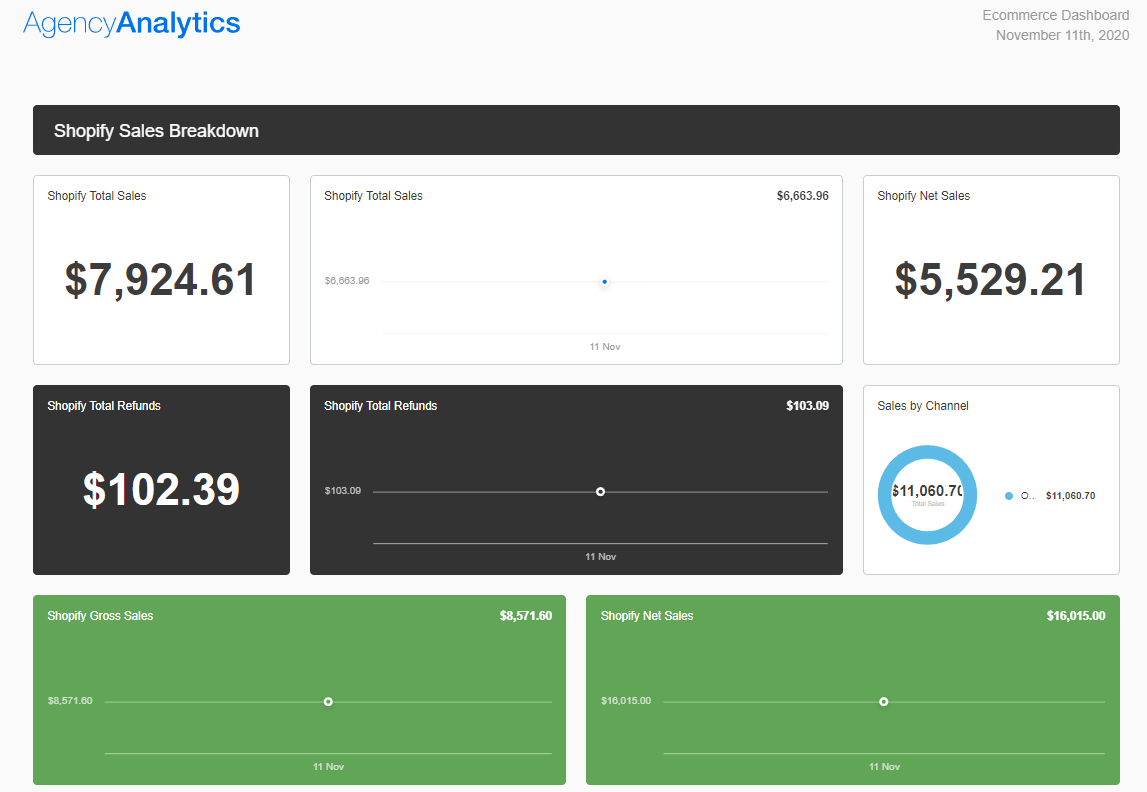Click the Shopify Net Sales label above $5,529.21
1147x792 pixels.
coord(923,196)
